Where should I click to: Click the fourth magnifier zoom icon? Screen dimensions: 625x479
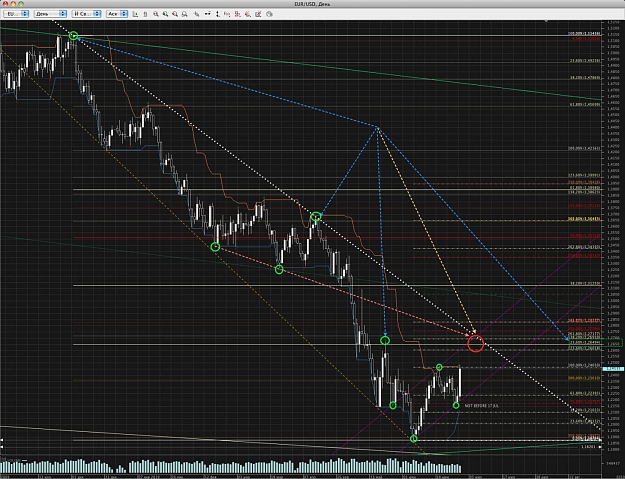pos(185,14)
